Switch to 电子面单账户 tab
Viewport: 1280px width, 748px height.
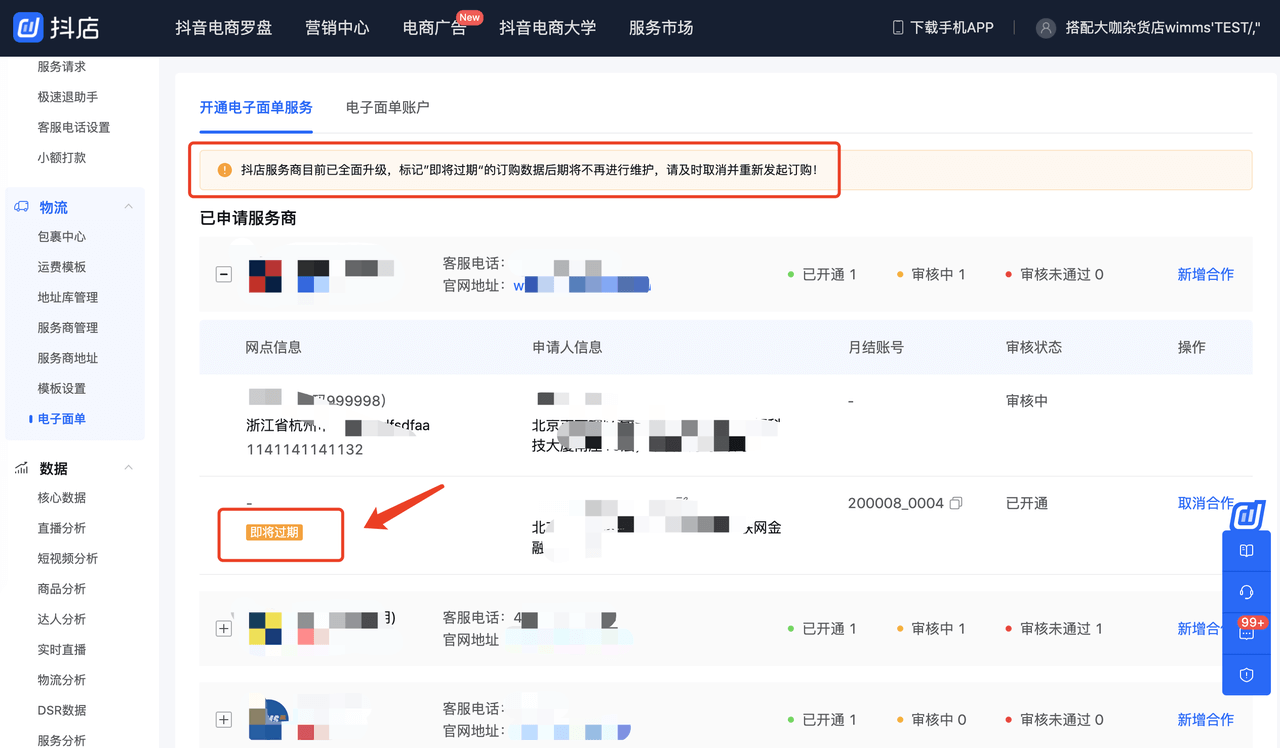click(388, 107)
